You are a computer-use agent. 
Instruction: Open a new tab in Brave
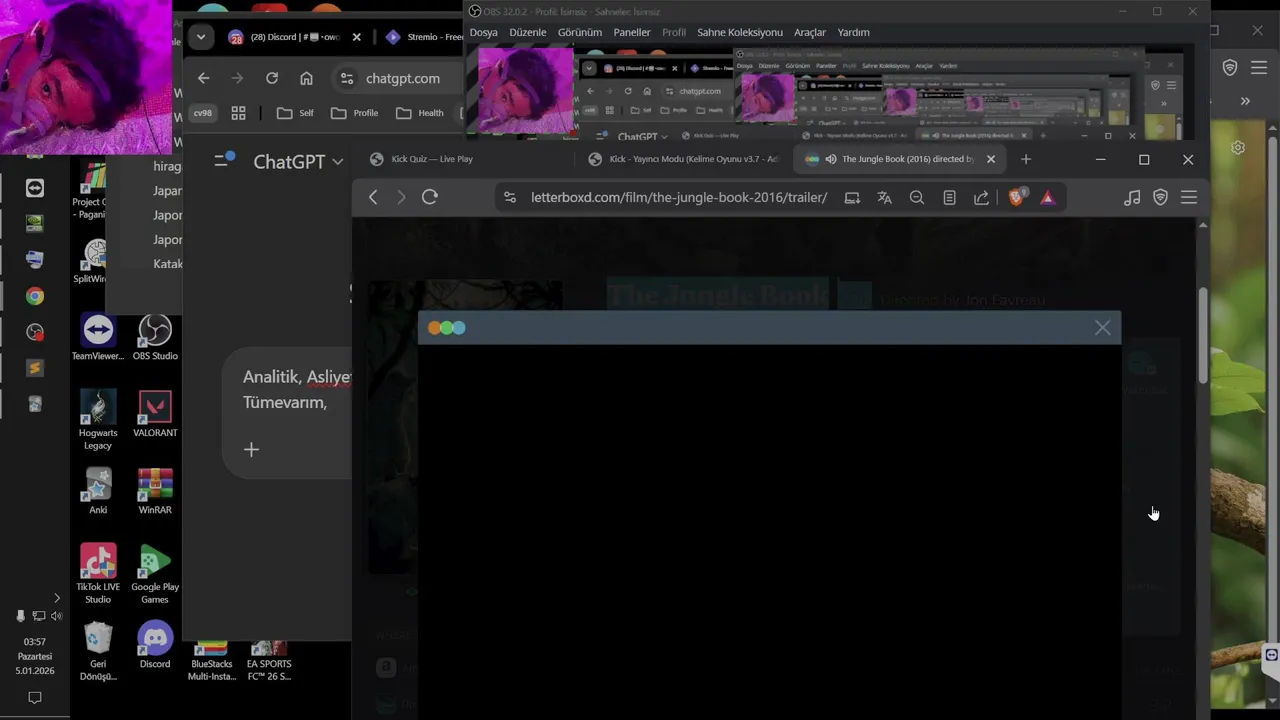[x=1025, y=159]
